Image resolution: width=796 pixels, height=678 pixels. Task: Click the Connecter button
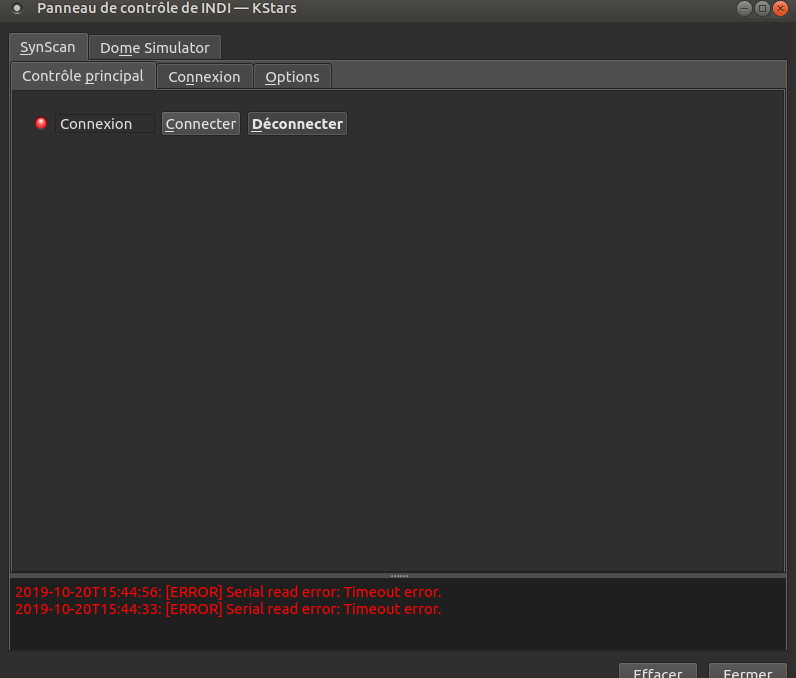click(201, 124)
